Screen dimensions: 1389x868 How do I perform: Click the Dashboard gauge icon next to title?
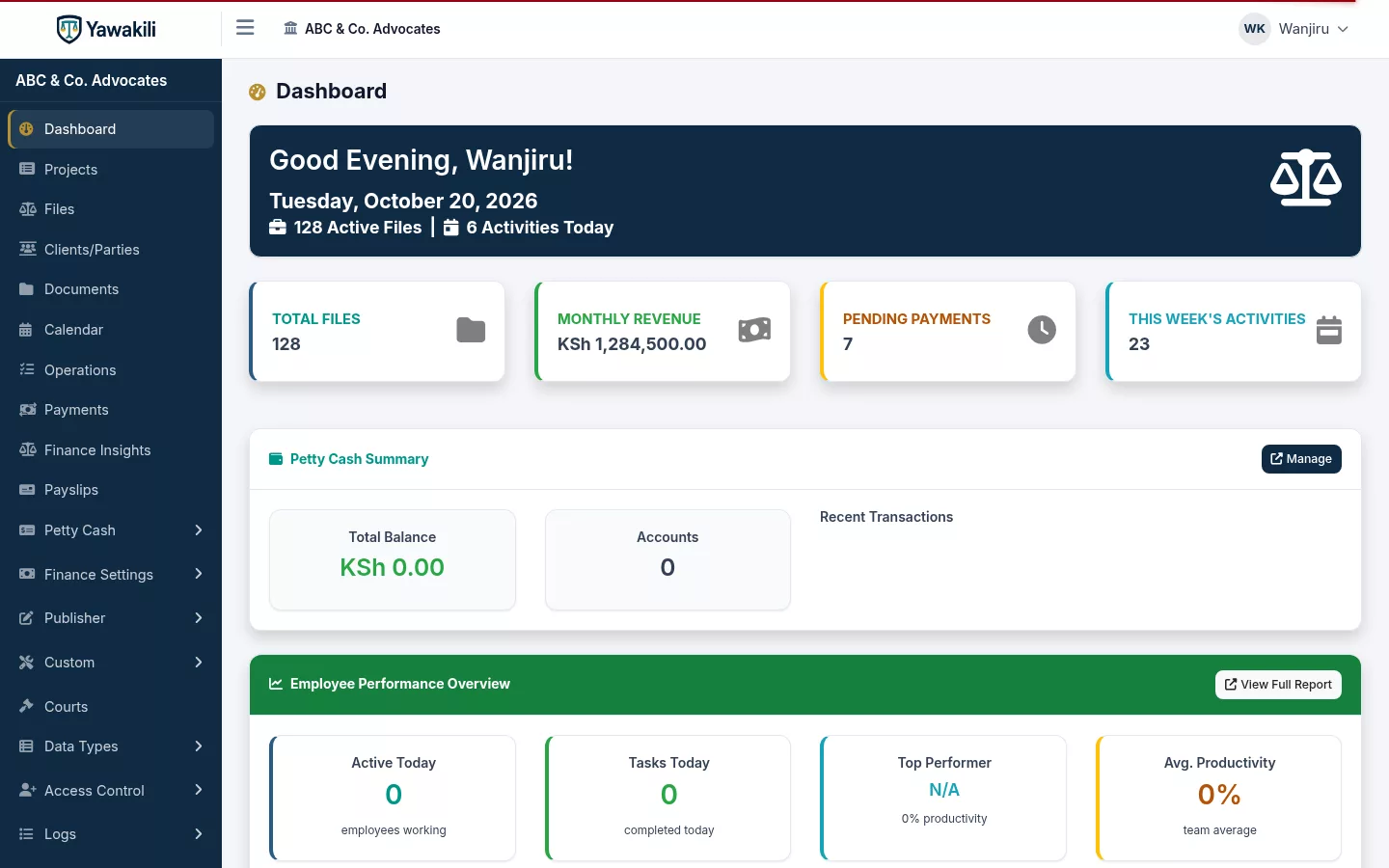[x=257, y=92]
